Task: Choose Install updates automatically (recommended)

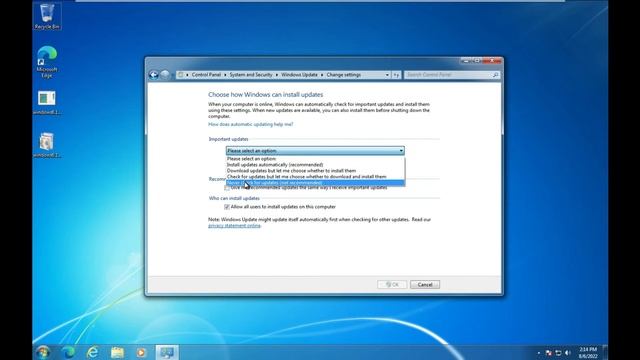Action: (315, 165)
